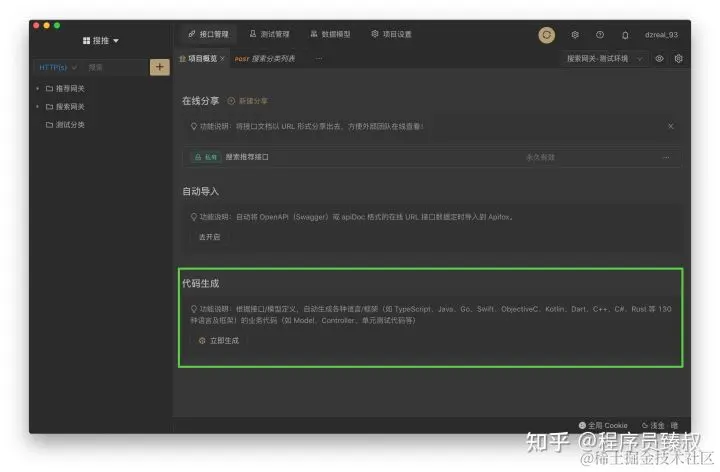Click the yellow plus add button

click(x=160, y=67)
